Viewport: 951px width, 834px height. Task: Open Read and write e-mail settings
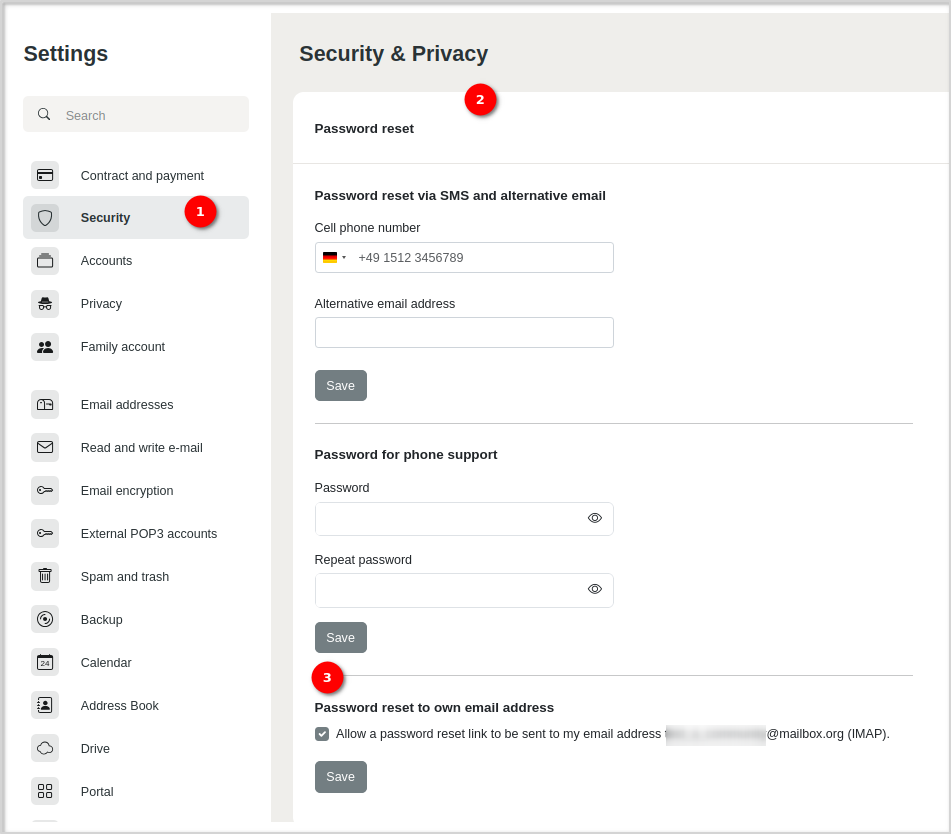pos(141,448)
